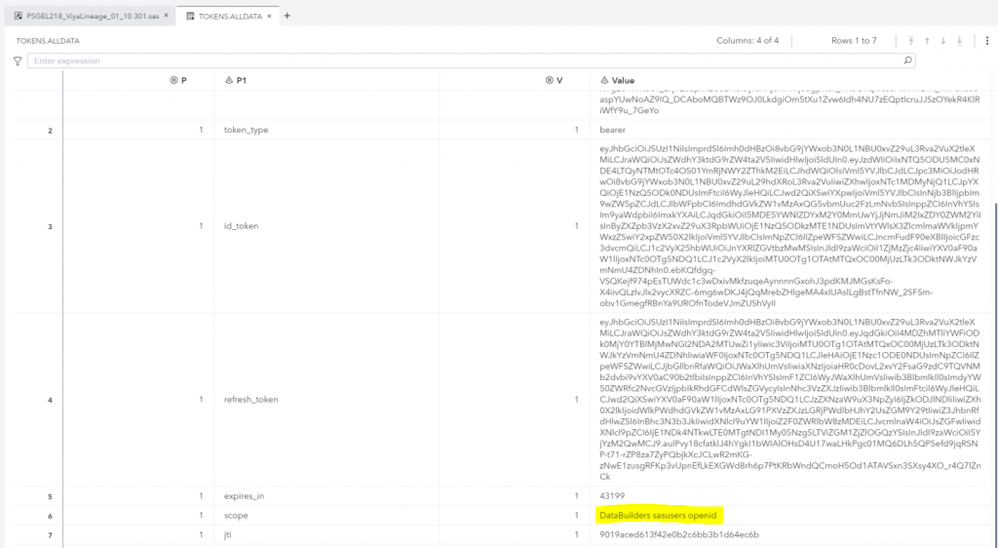Select row number 7 header

click(x=38, y=535)
